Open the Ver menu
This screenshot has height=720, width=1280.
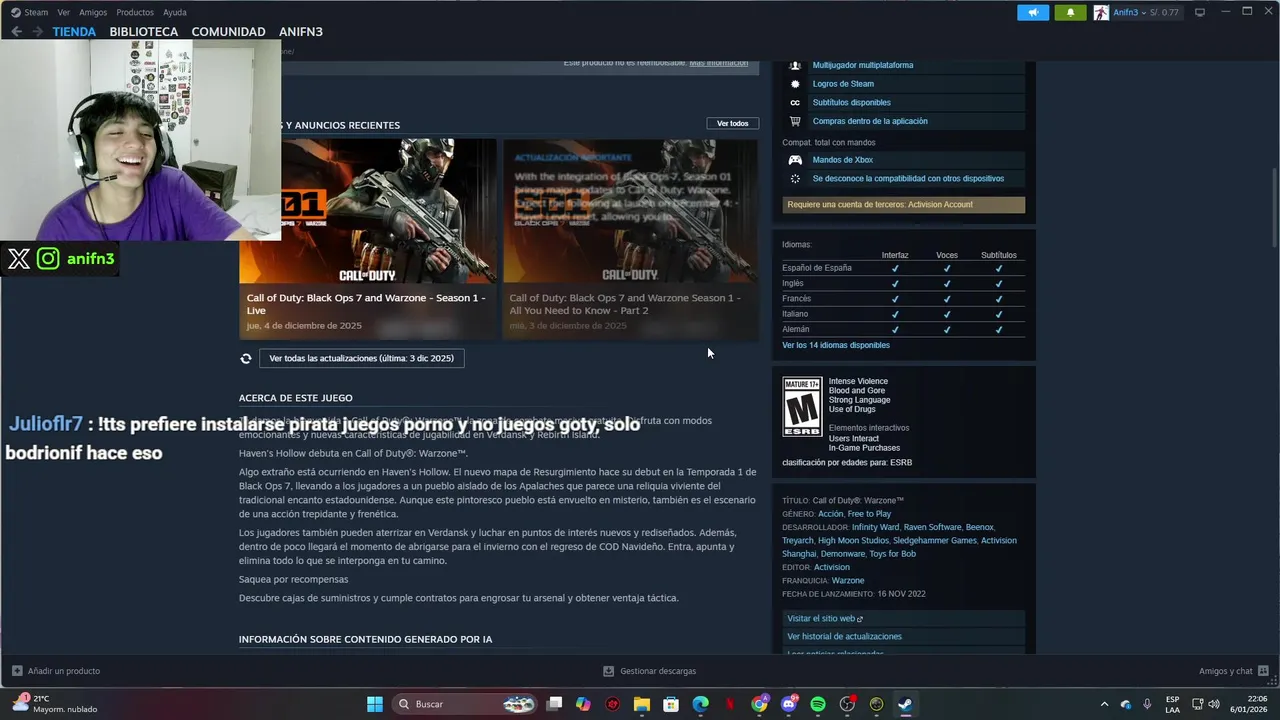(x=64, y=12)
